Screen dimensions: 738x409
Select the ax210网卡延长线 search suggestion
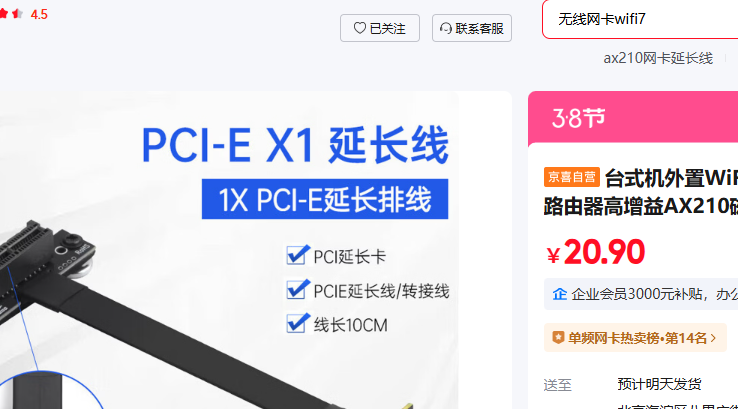point(658,58)
